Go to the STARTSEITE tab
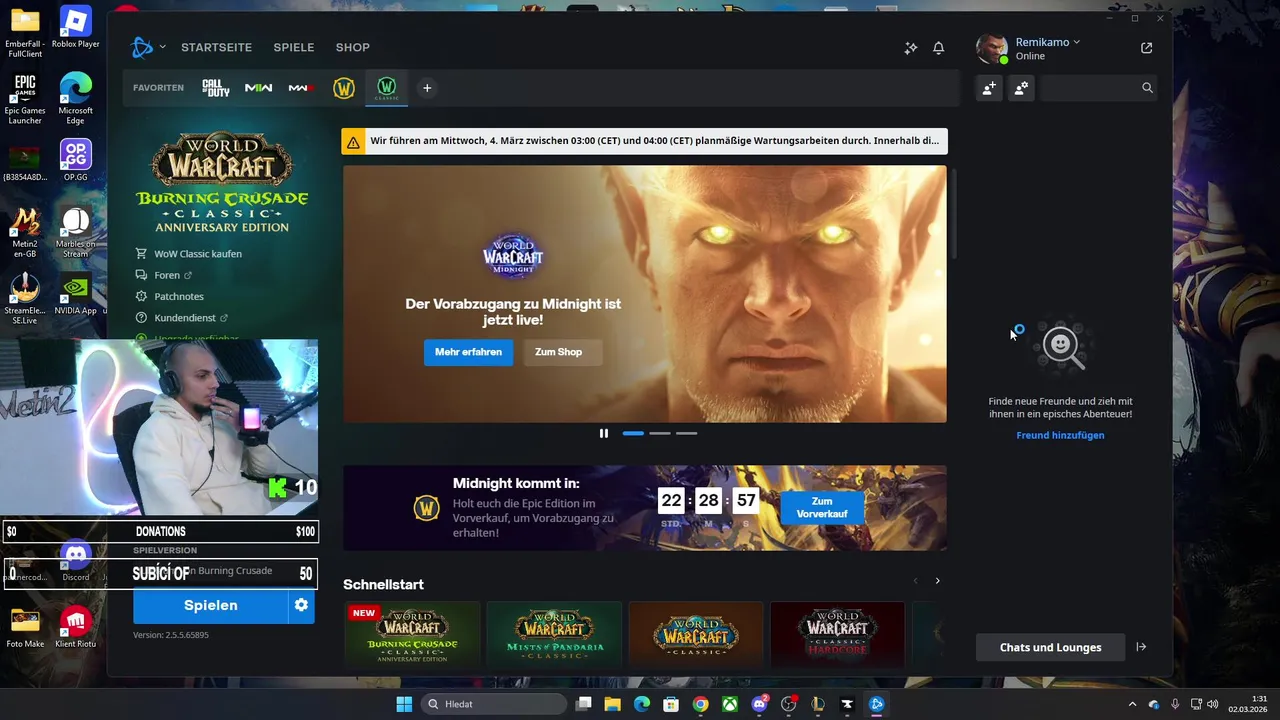 tap(216, 47)
